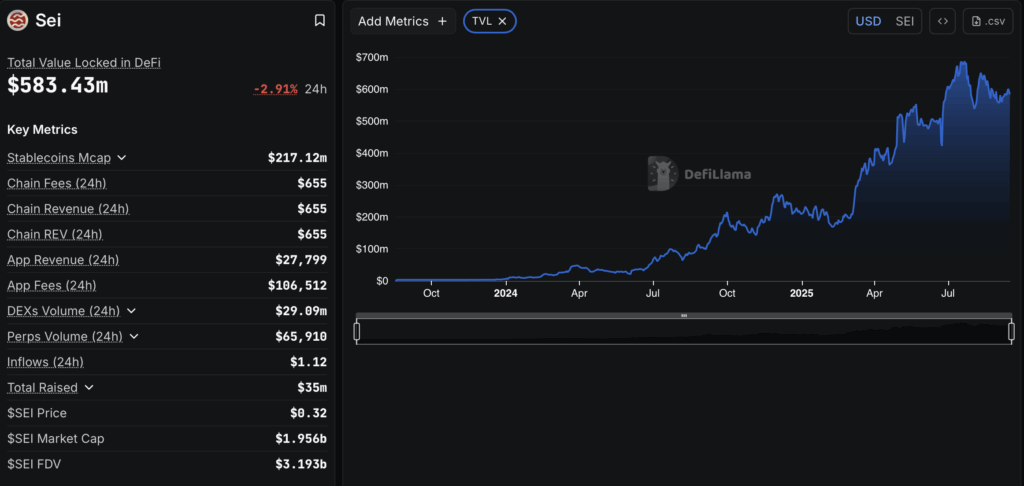The width and height of the screenshot is (1024, 486).
Task: Switch chart denomination to USD
Action: (868, 21)
